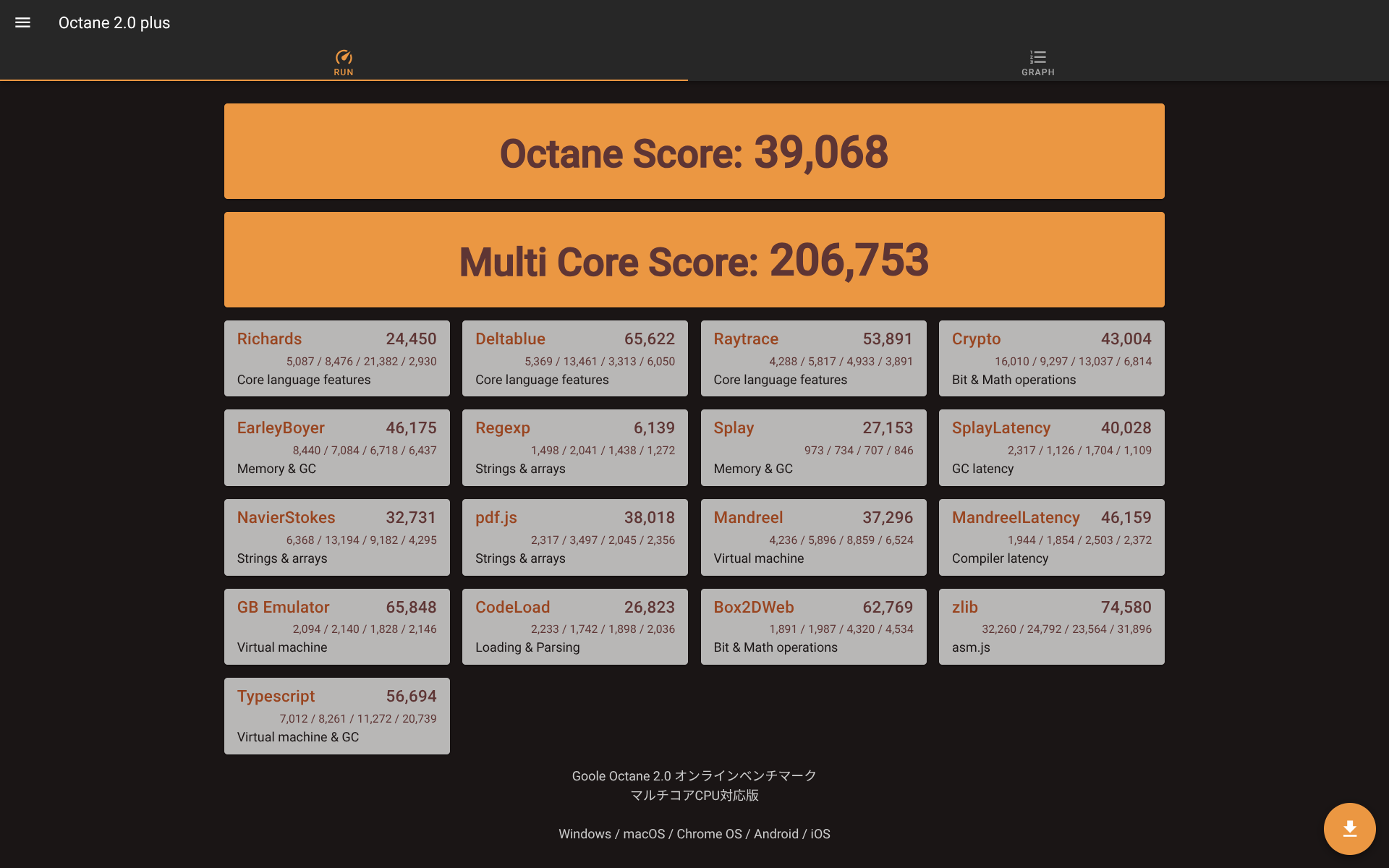Image resolution: width=1389 pixels, height=868 pixels.
Task: Click the Octane 2.0 plus title
Action: tap(114, 22)
